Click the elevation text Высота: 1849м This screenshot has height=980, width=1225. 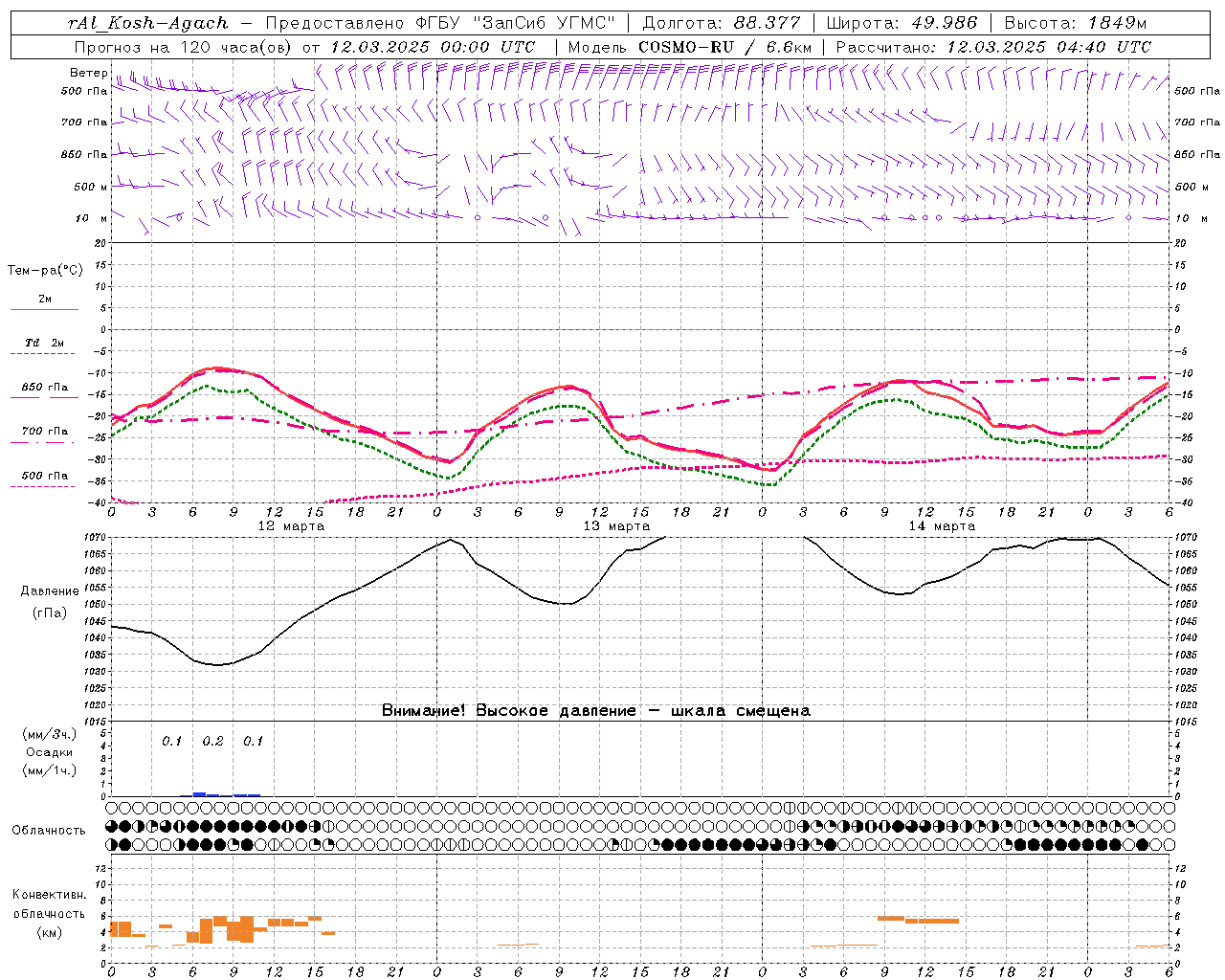pyautogui.click(x=1076, y=23)
